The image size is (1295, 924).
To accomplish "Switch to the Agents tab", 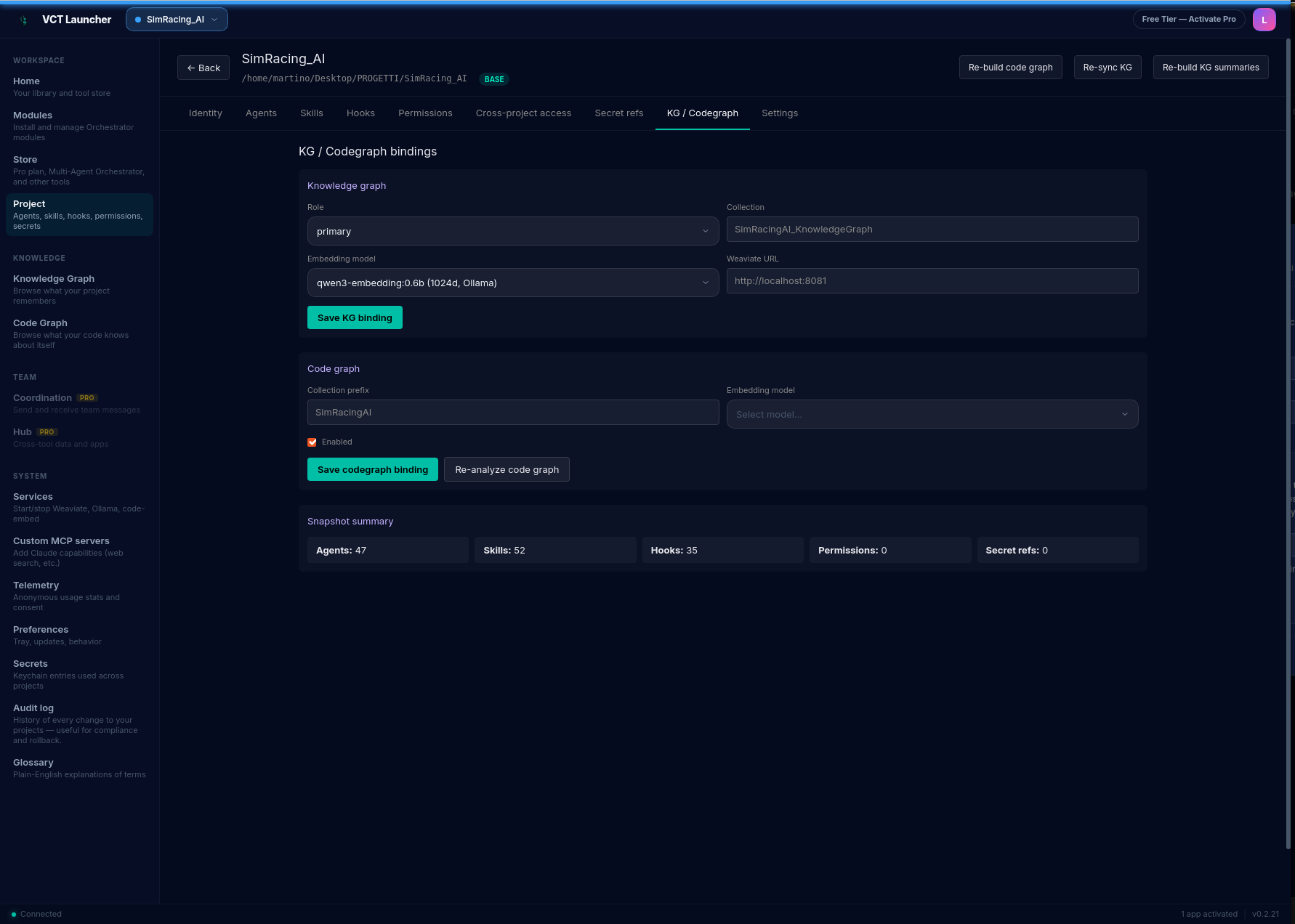I will [261, 113].
